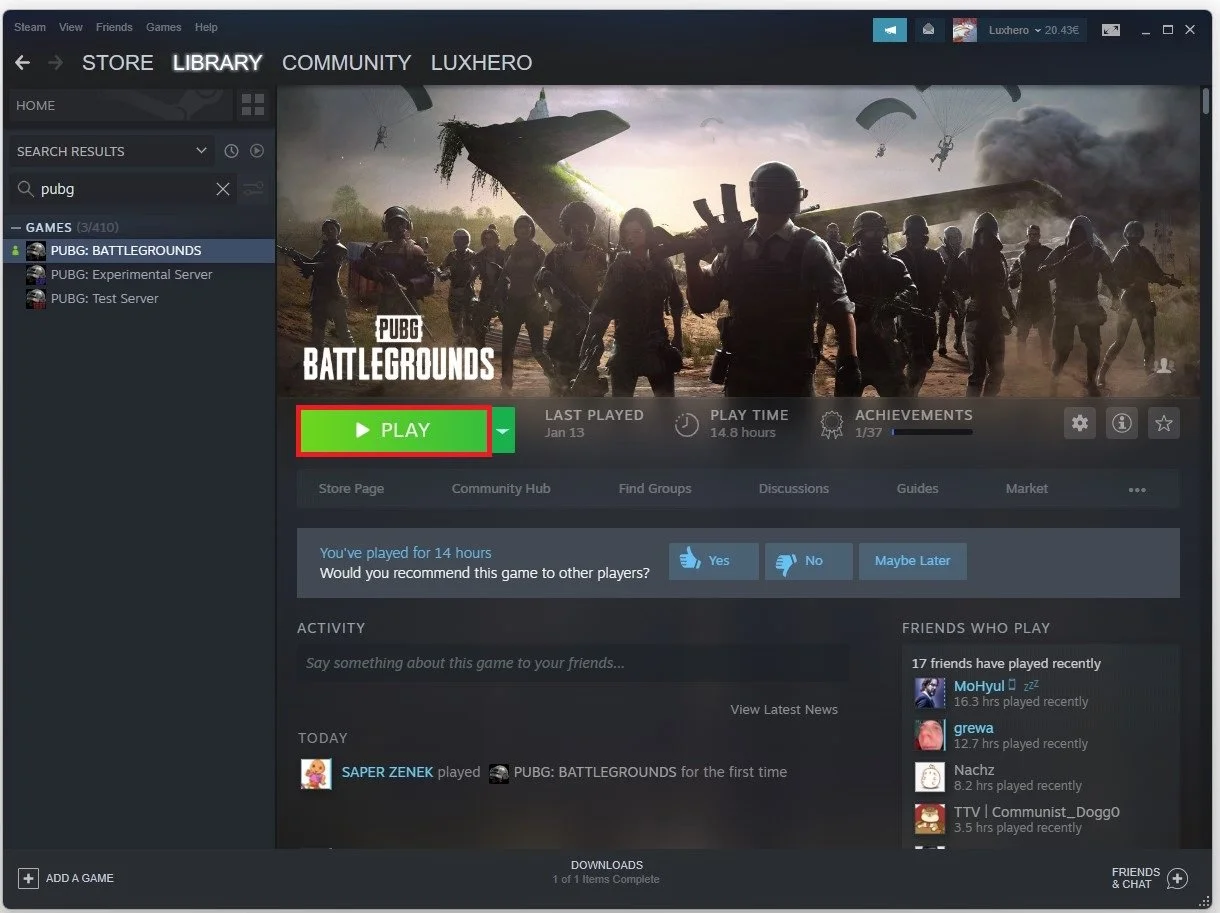The width and height of the screenshot is (1220, 913).
Task: Click the friends-who-play icon on banner
Action: point(1163,366)
